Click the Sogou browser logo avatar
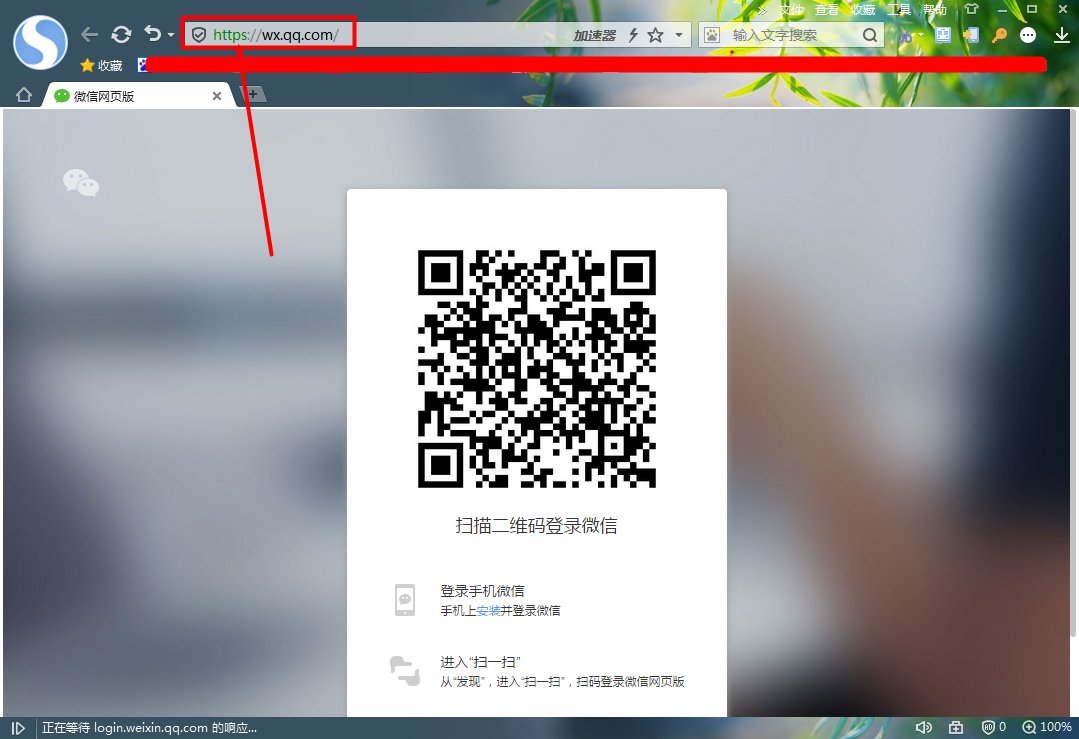1079x739 pixels. [40, 43]
